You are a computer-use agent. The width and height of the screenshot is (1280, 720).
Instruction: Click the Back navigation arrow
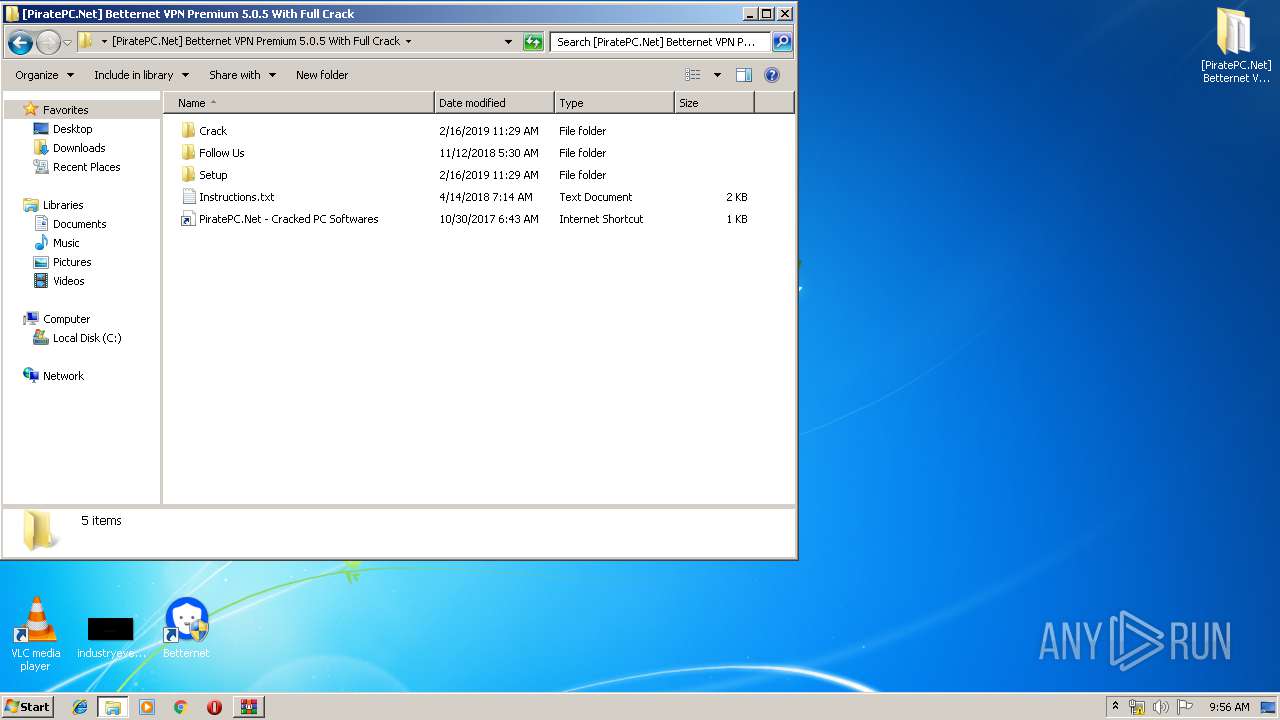[x=20, y=42]
